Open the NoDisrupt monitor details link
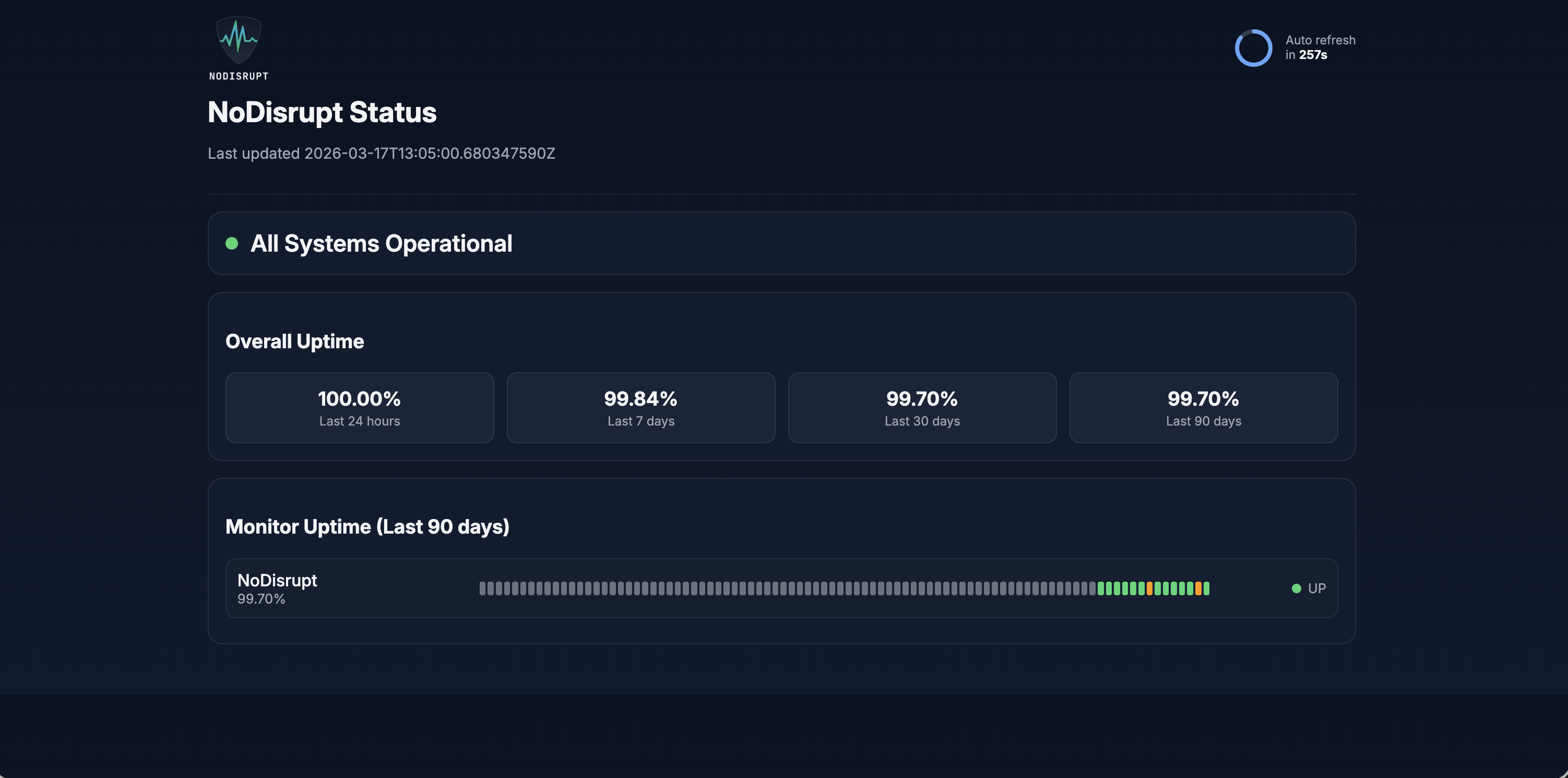 tap(278, 580)
